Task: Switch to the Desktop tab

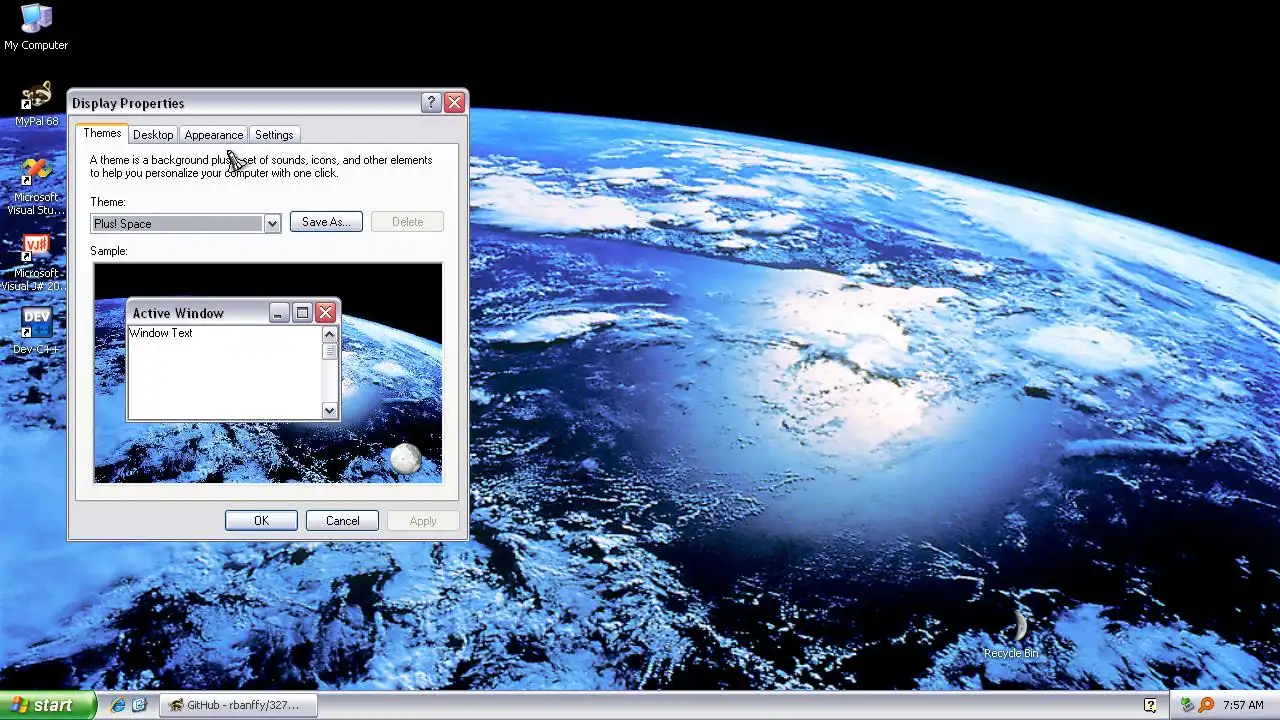Action: [x=153, y=135]
